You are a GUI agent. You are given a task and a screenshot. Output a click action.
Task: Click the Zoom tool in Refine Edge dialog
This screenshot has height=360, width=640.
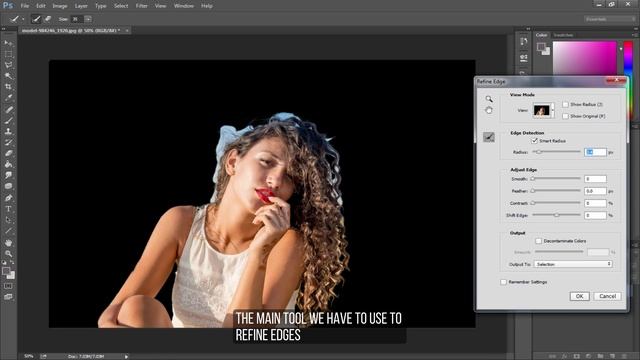coord(489,99)
